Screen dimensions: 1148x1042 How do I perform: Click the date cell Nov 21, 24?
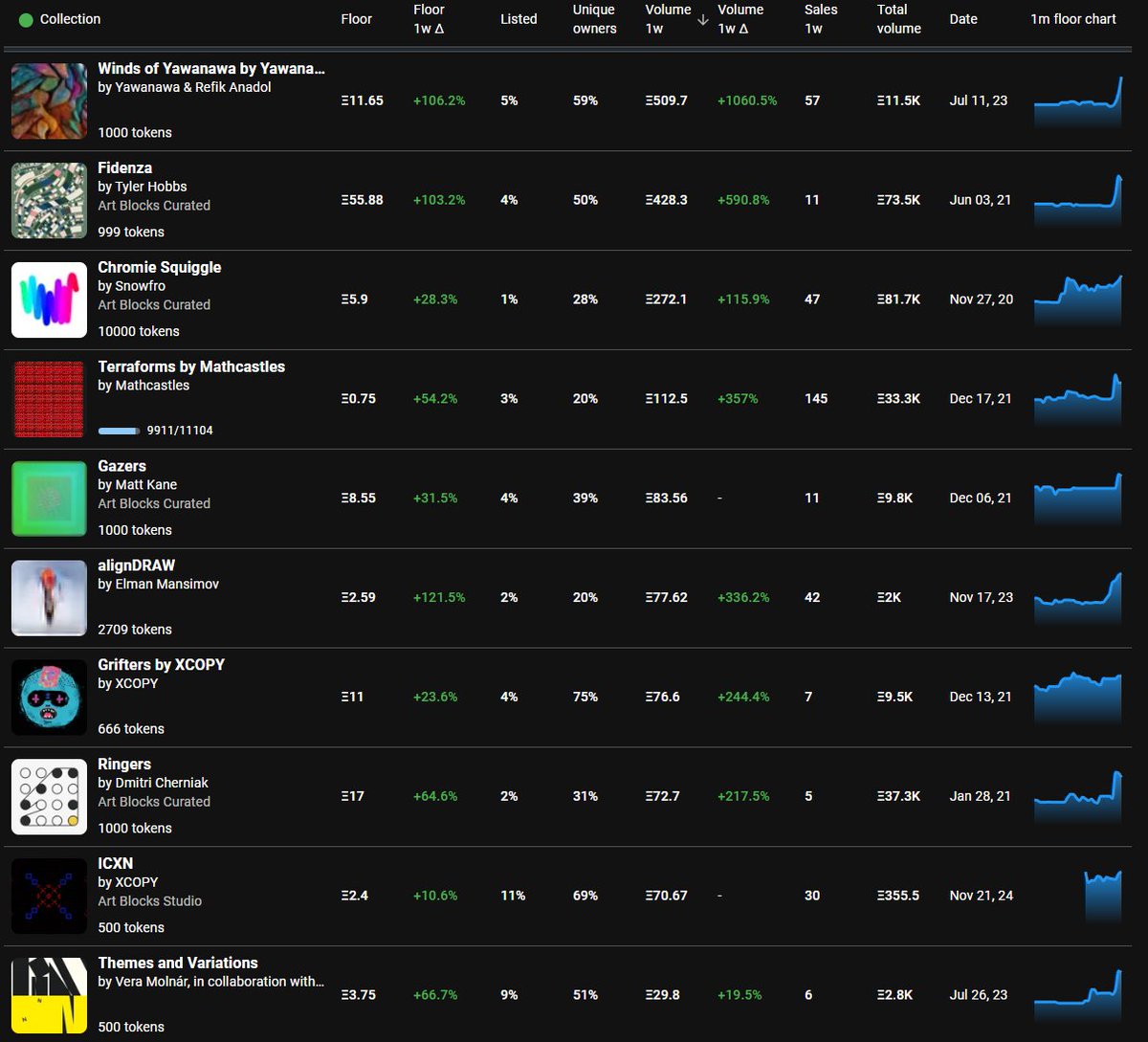click(x=982, y=897)
